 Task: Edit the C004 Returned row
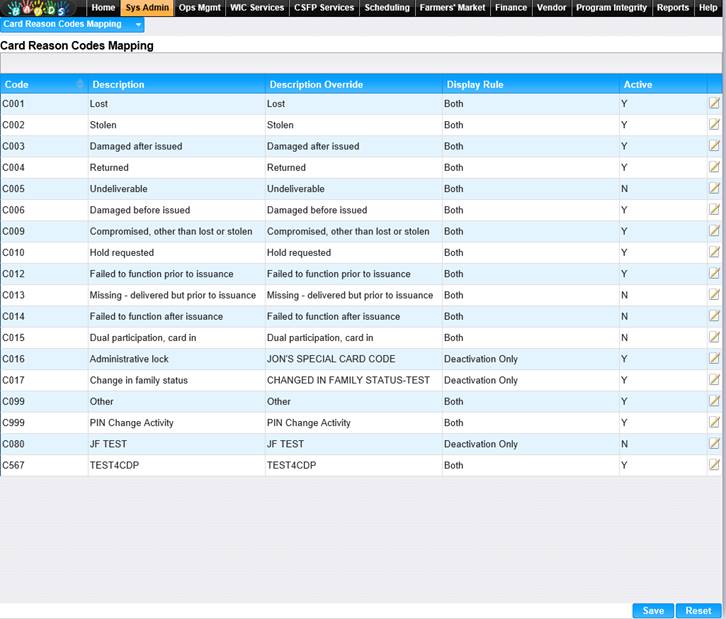coord(714,167)
